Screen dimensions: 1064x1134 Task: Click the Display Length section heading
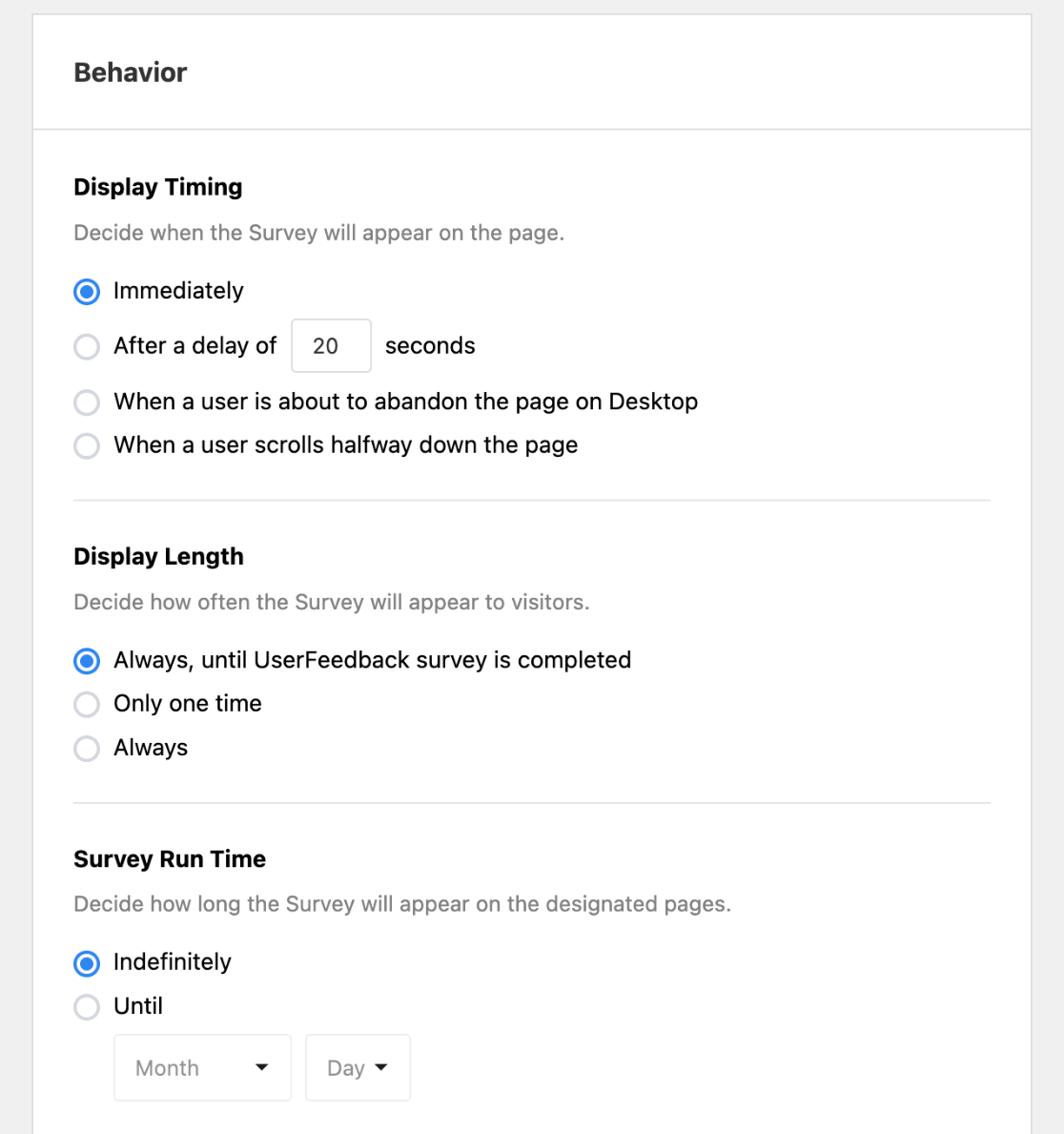pos(158,556)
